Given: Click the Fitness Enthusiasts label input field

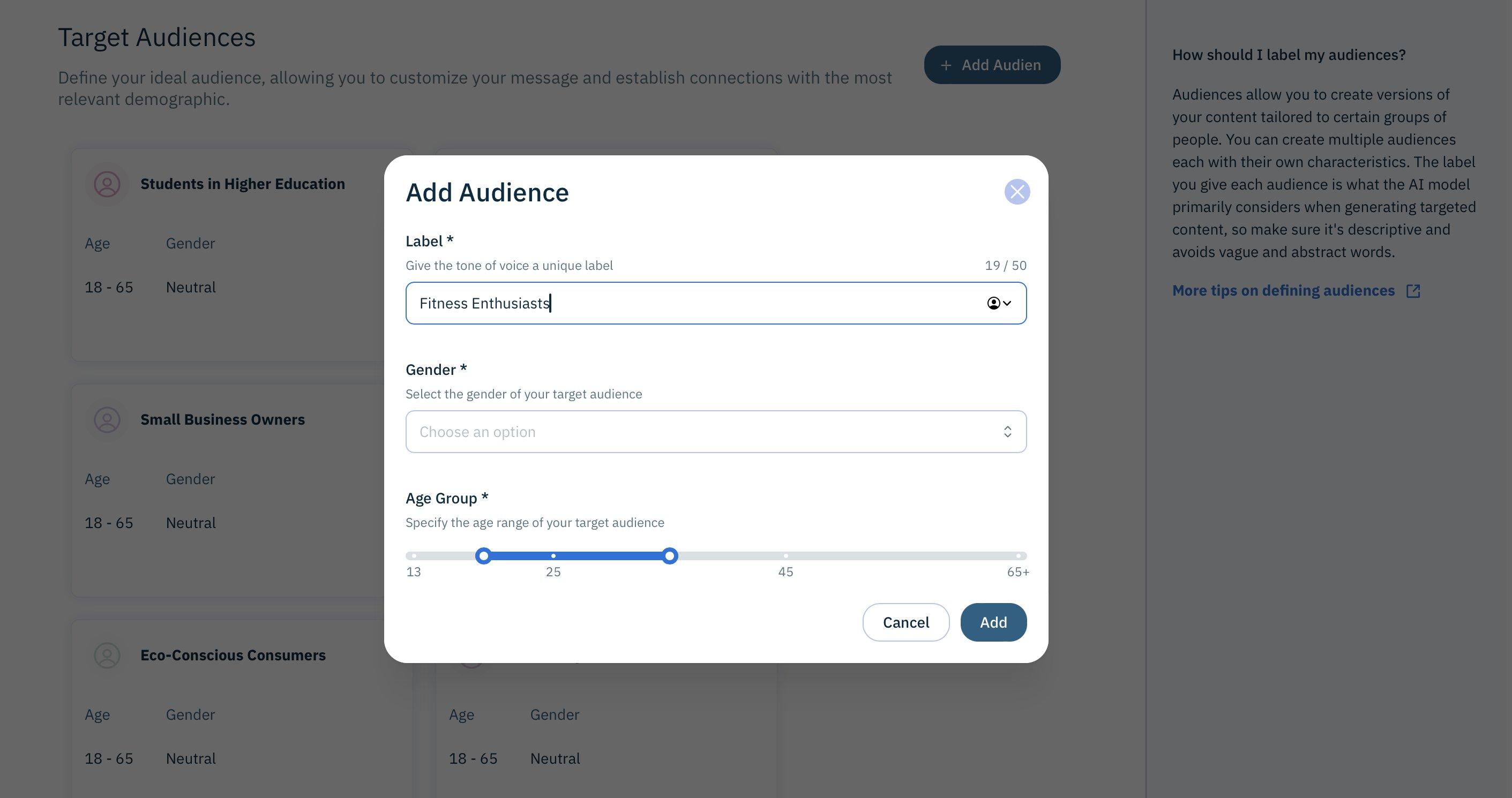Looking at the screenshot, I should [715, 302].
